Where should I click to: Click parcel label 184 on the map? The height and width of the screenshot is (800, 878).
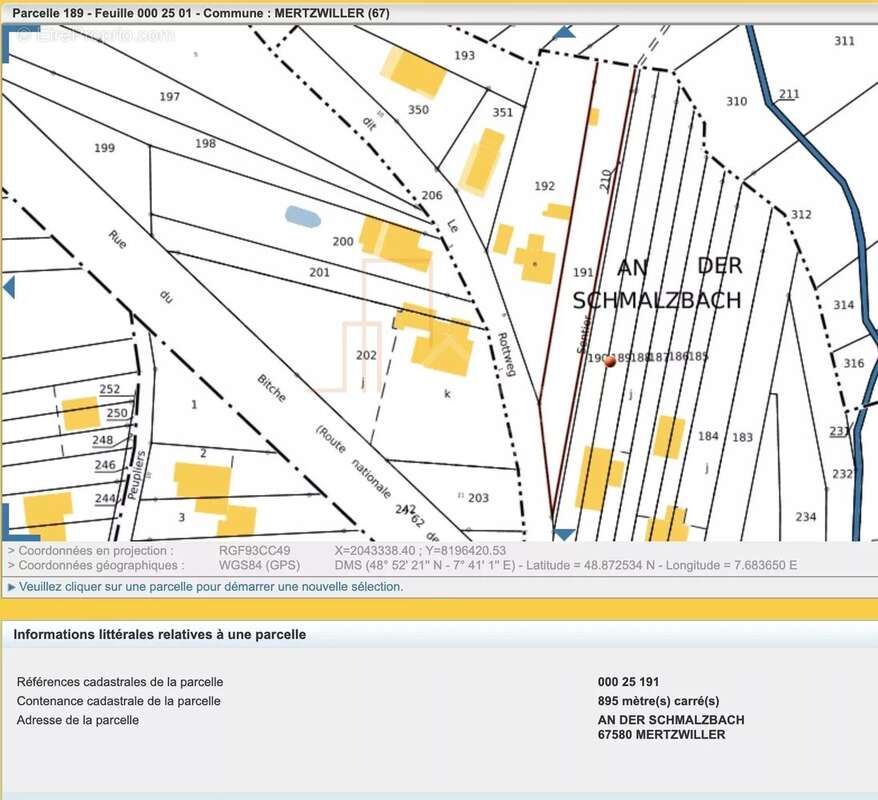click(708, 436)
